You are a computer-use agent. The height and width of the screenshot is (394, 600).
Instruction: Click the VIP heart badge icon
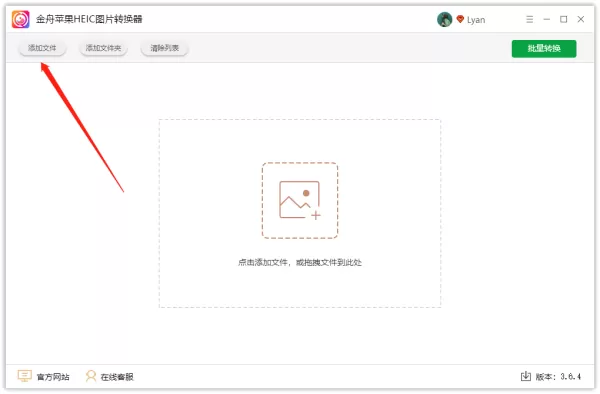[x=460, y=19]
